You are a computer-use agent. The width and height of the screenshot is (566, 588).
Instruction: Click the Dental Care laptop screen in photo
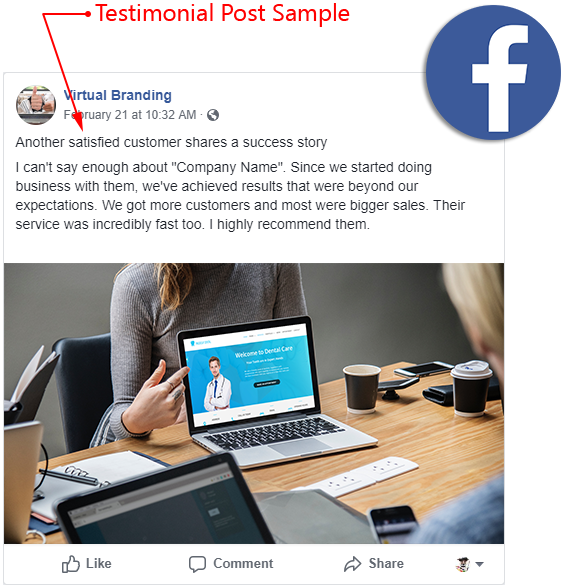[x=249, y=373]
